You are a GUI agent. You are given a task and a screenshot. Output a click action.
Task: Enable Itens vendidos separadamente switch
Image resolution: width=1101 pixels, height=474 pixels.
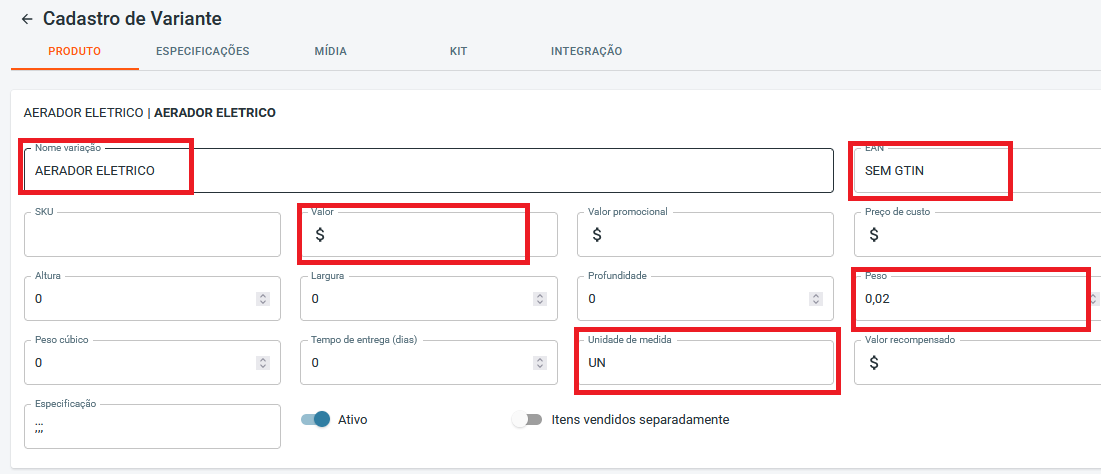(527, 420)
